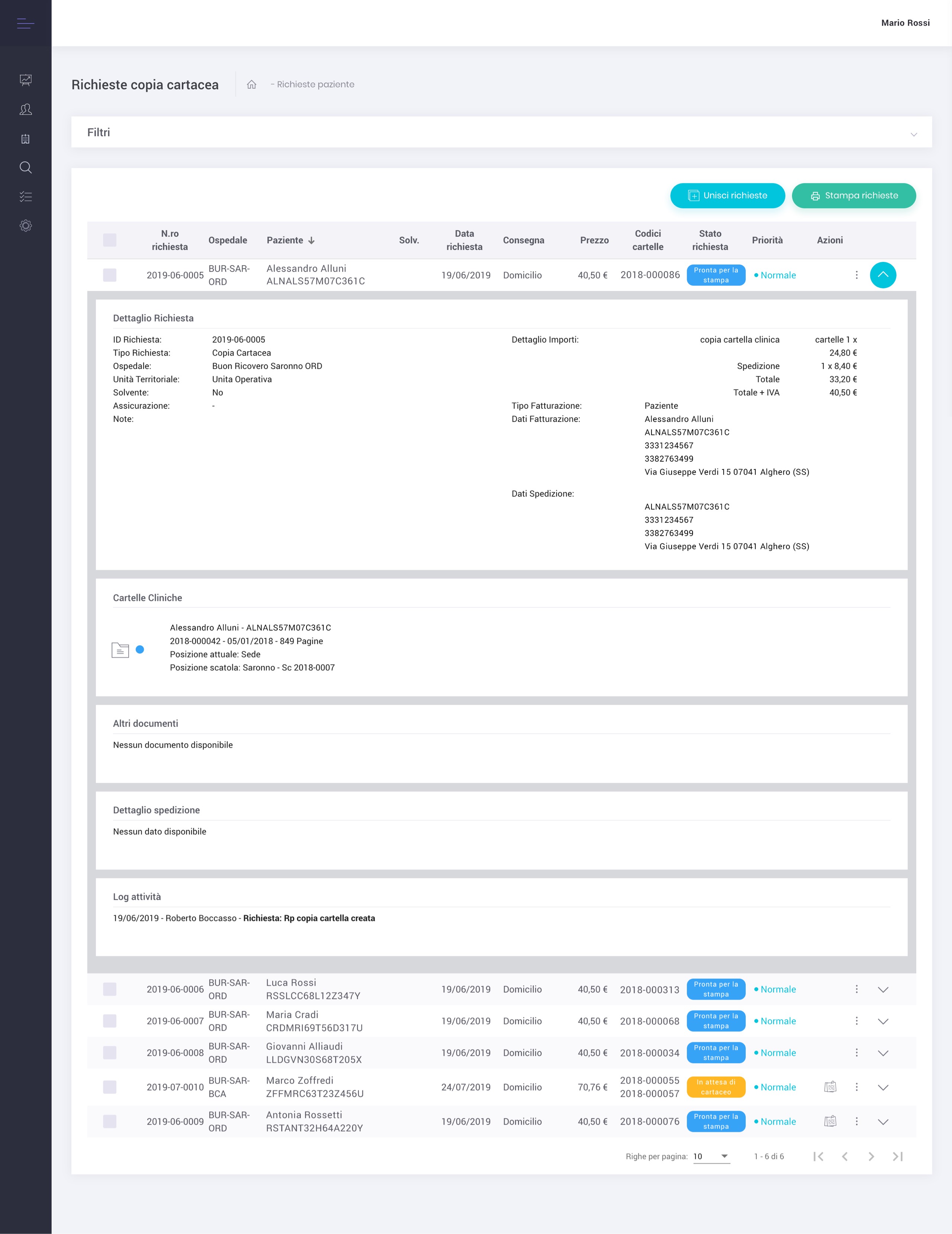Go to home via breadcrumb icon
The width and height of the screenshot is (952, 1234).
[252, 84]
